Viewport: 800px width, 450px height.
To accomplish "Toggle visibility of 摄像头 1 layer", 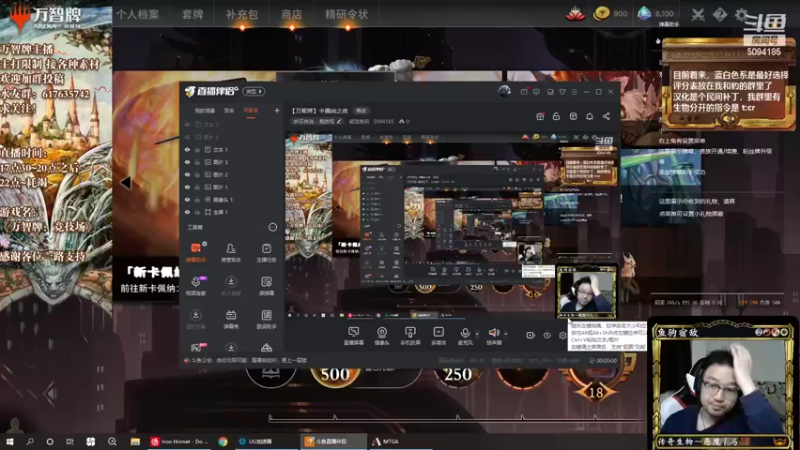I will click(187, 199).
